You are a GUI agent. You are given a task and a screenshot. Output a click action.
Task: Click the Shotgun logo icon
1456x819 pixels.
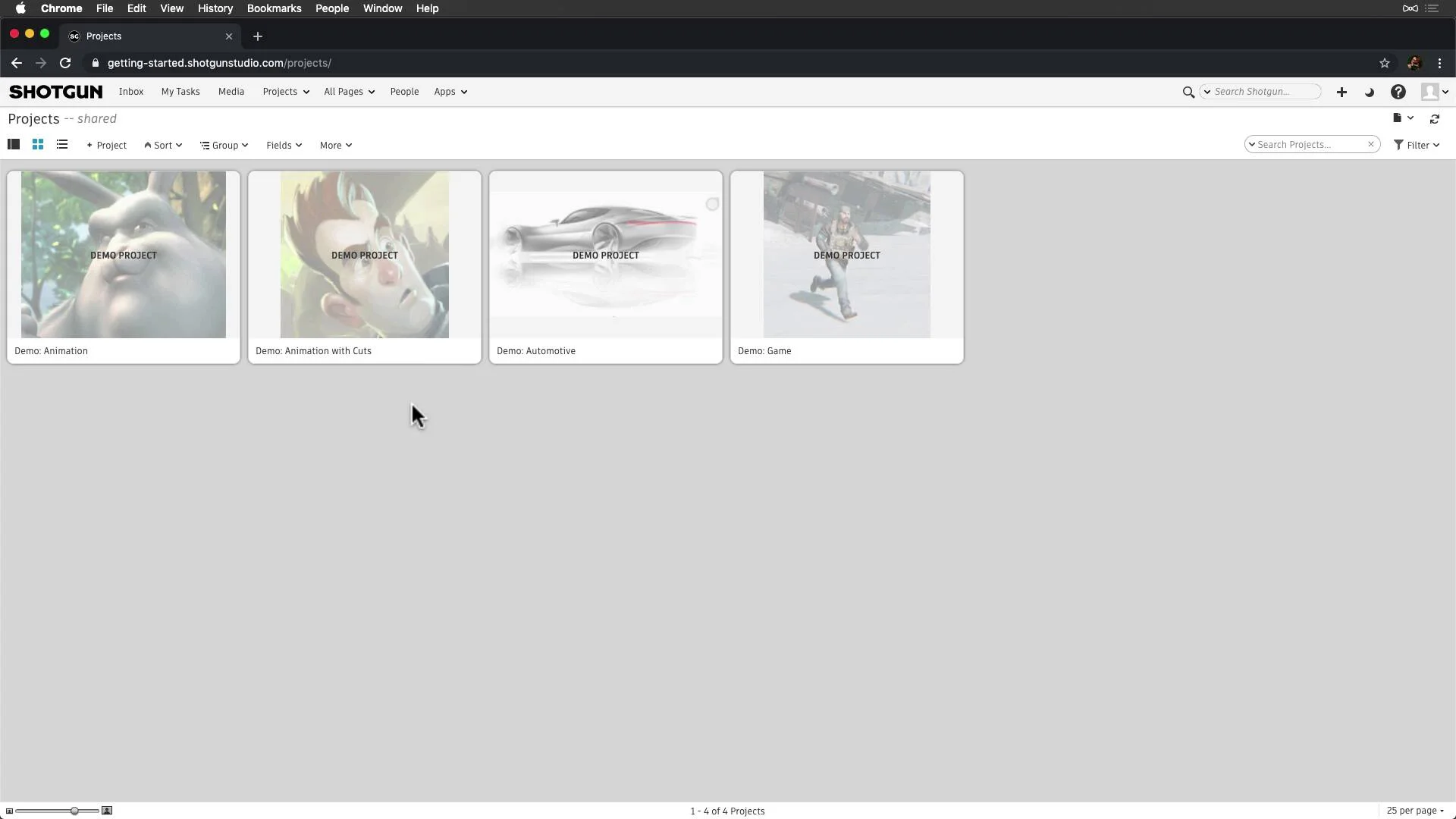[x=55, y=91]
